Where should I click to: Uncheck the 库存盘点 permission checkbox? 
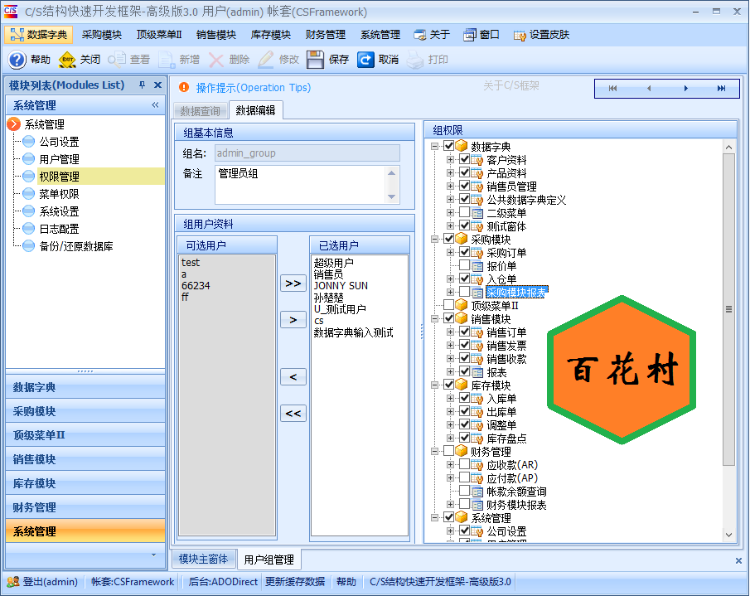coord(464,437)
